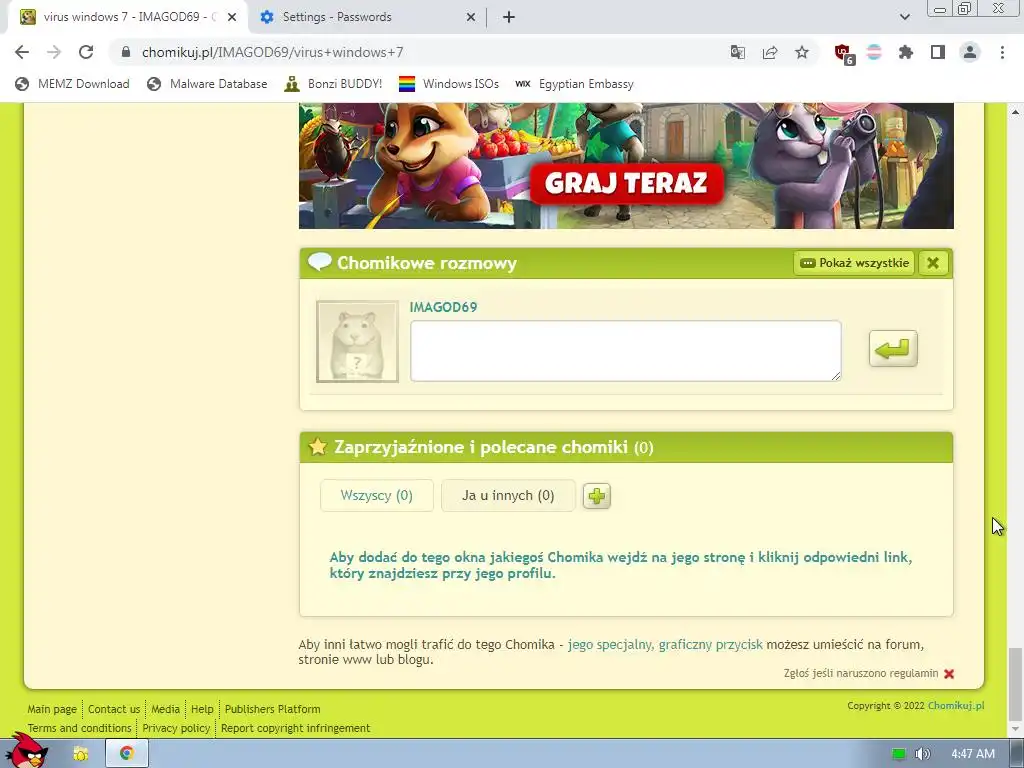Select the Wszyscy (0) tab
The image size is (1024, 768).
[x=377, y=496]
